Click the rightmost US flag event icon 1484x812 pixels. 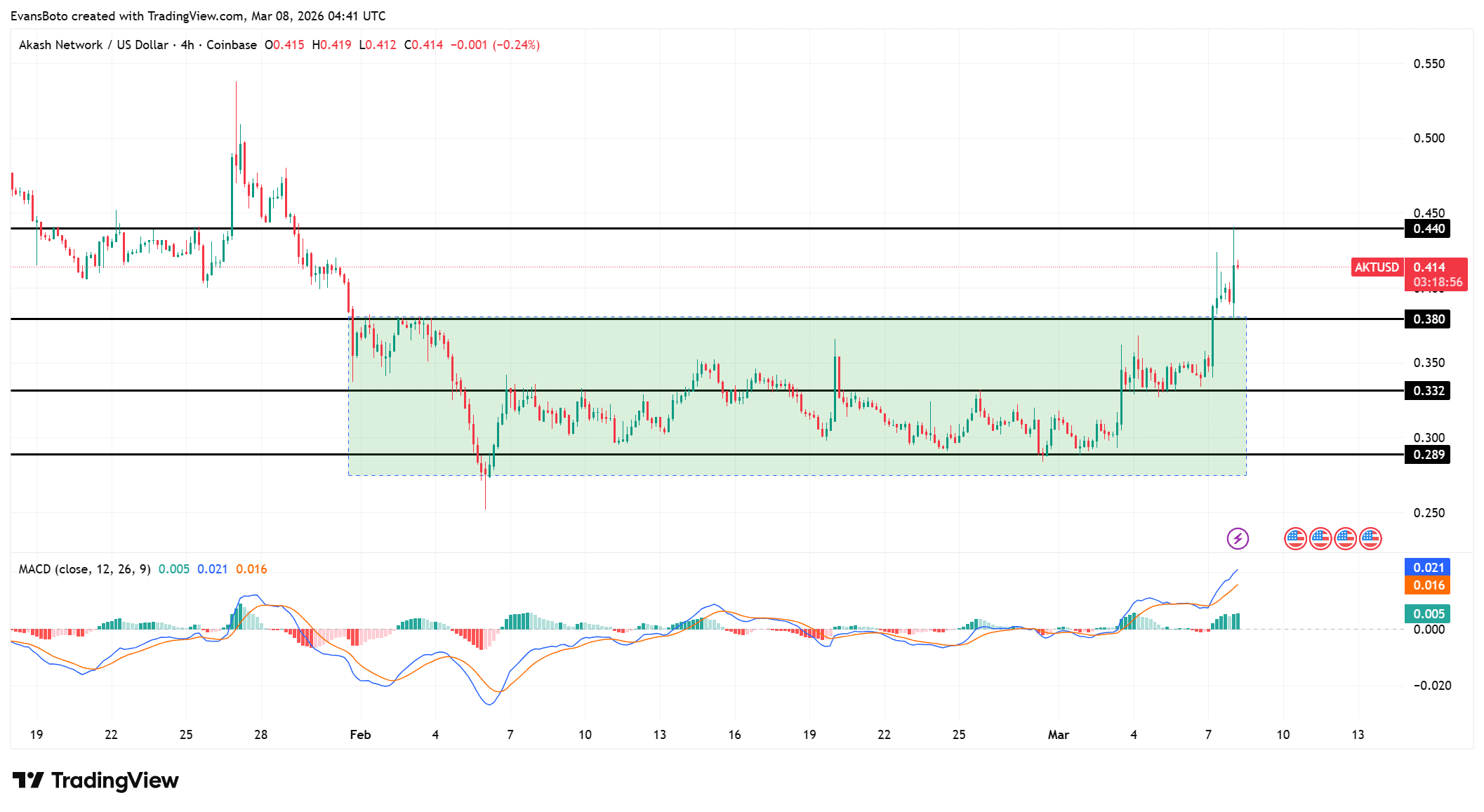pyautogui.click(x=1371, y=538)
